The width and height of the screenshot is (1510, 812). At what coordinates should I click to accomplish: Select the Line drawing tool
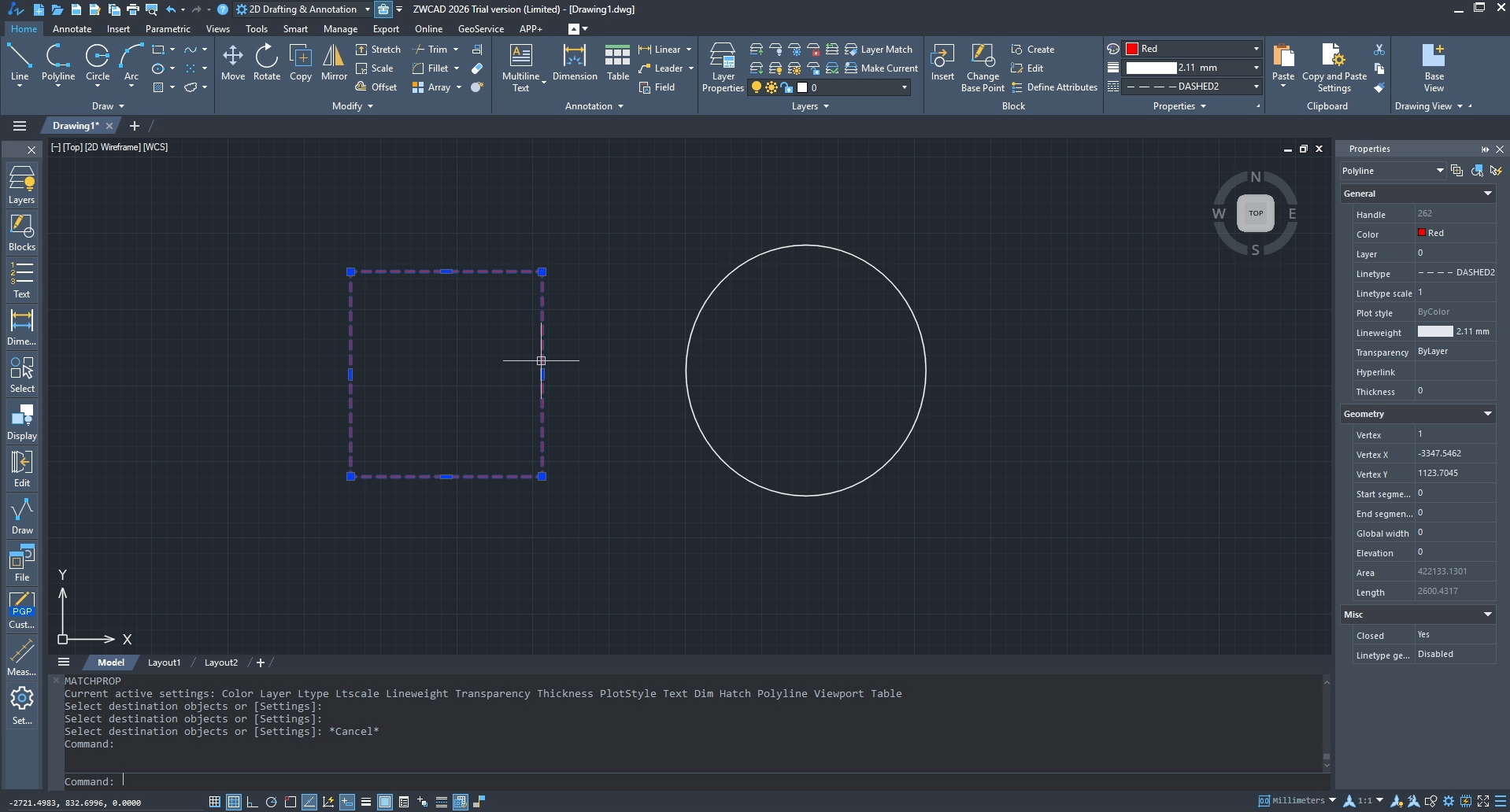pos(20,61)
